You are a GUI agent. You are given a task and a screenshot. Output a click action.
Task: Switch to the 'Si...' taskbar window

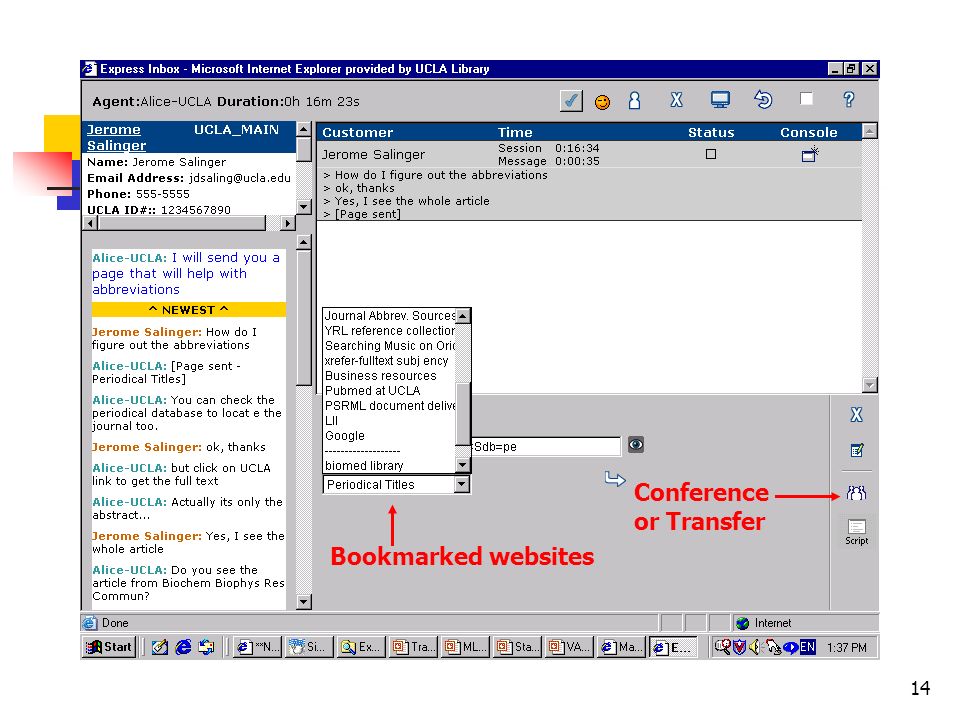pyautogui.click(x=309, y=647)
